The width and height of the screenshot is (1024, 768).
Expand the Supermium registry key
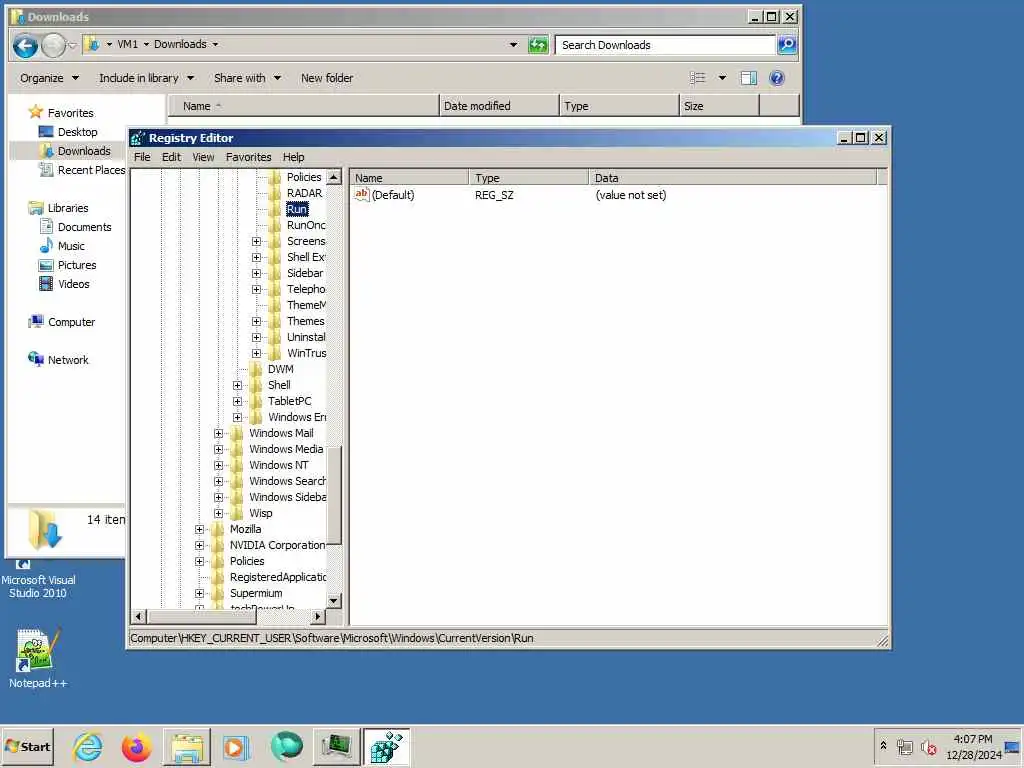[x=199, y=593]
